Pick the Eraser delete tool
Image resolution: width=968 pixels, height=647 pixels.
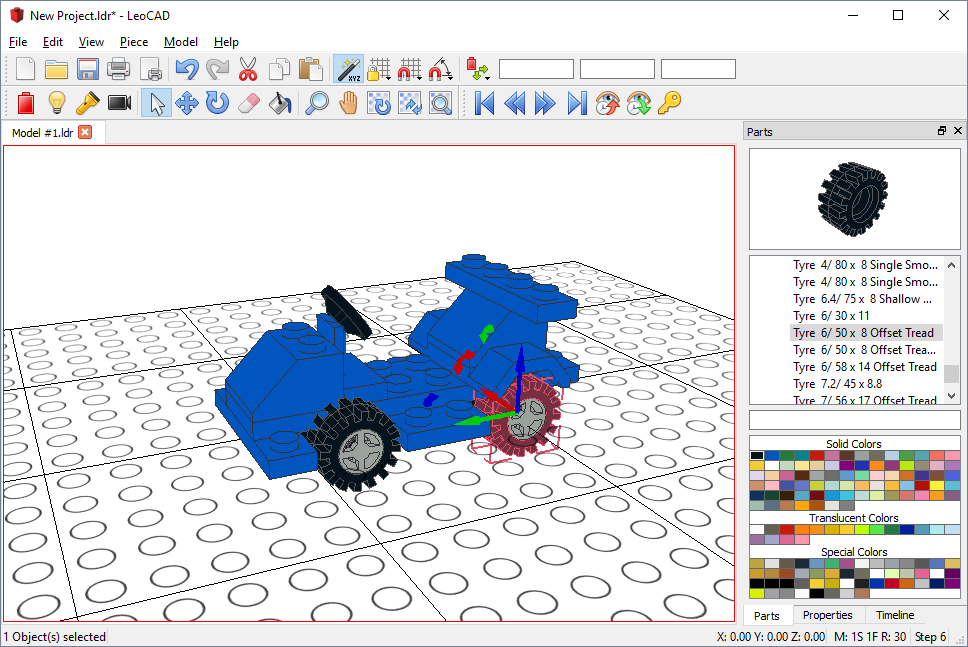(248, 103)
